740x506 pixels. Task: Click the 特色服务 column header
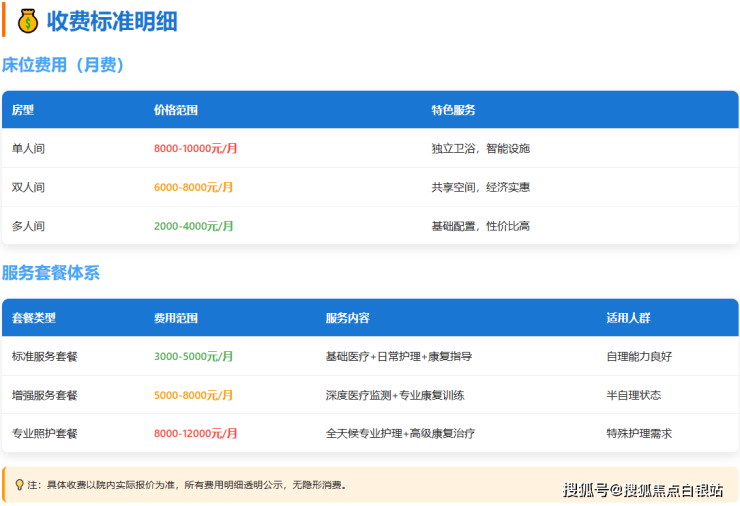pyautogui.click(x=453, y=110)
